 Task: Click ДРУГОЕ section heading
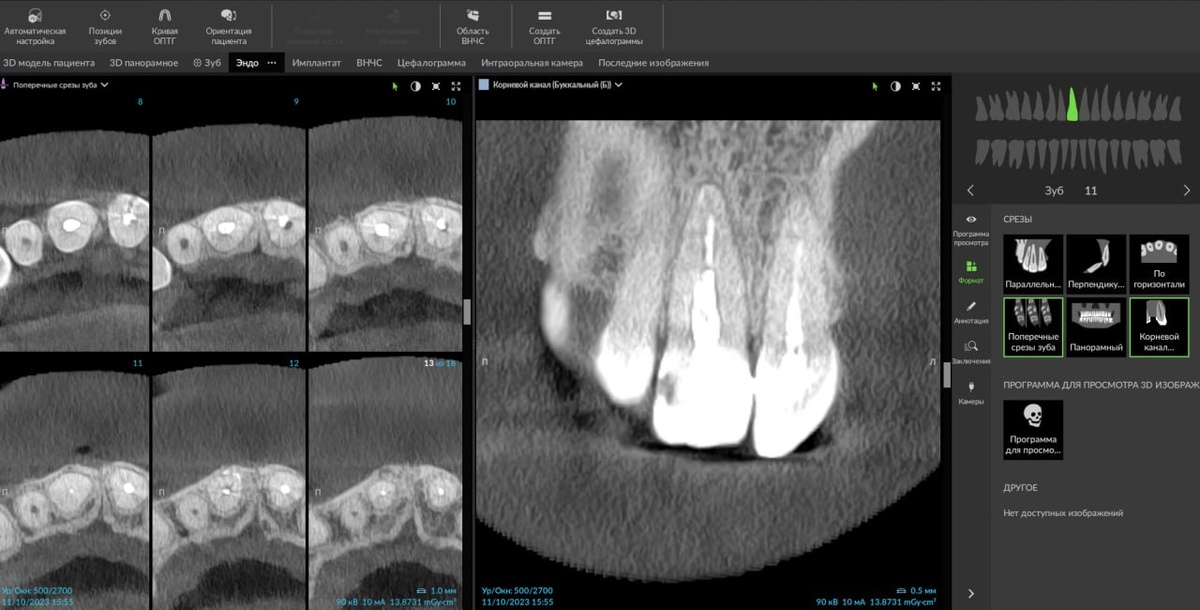click(x=1020, y=488)
